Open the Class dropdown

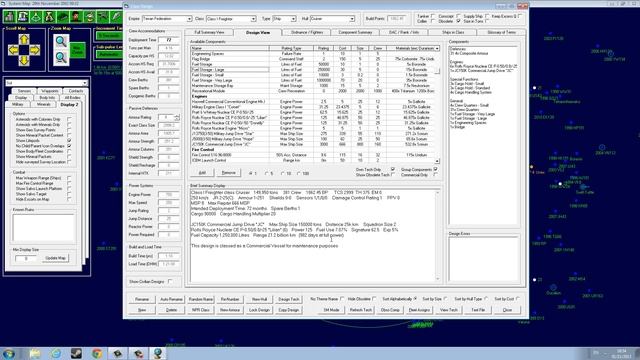coord(253,19)
